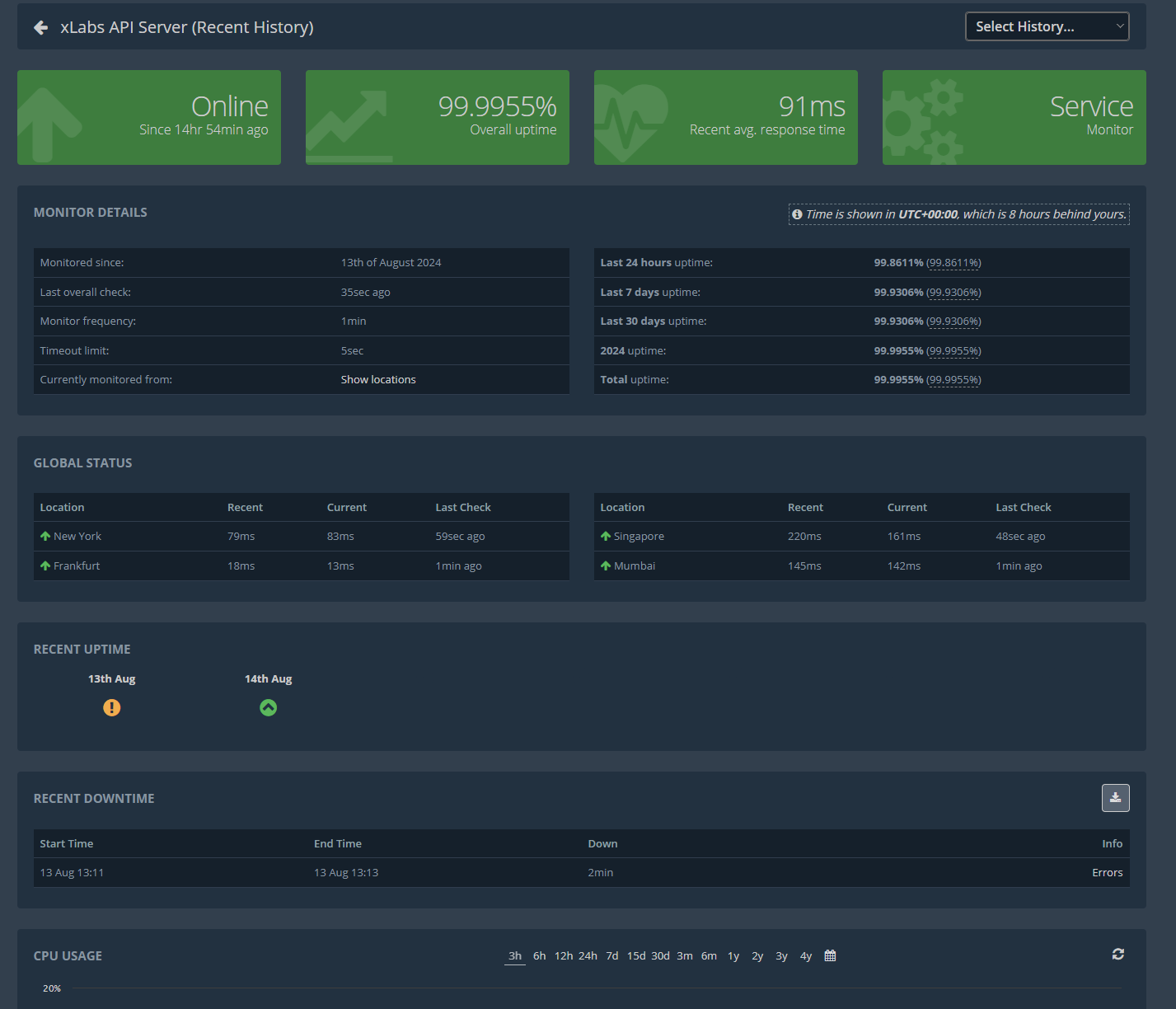1176x1009 pixels.
Task: Select the 24h CPU usage range
Action: click(x=588, y=956)
